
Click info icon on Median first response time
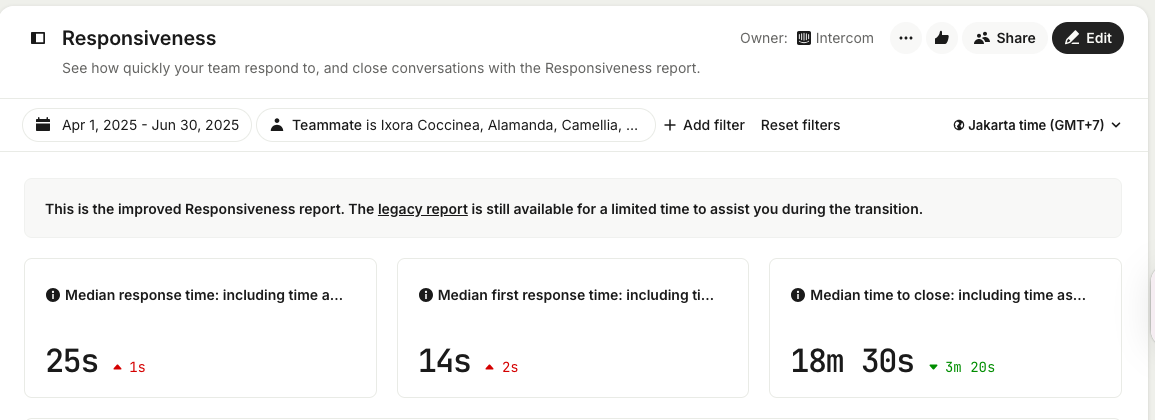(425, 295)
